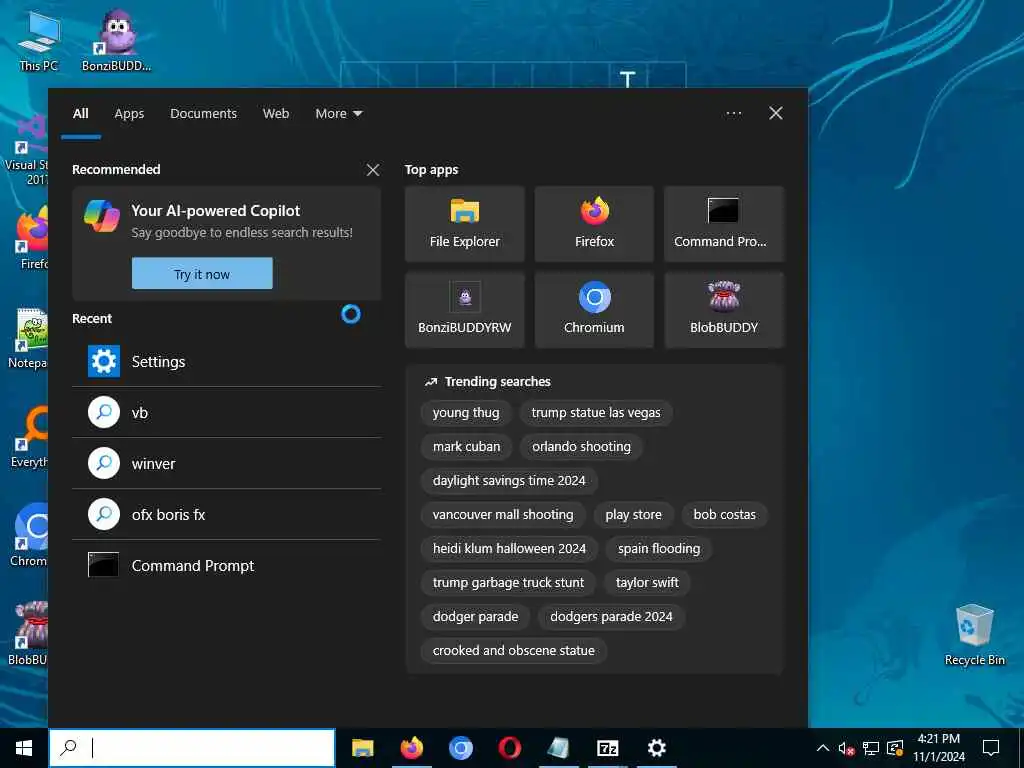
Task: Dismiss the Recommended section
Action: point(373,170)
